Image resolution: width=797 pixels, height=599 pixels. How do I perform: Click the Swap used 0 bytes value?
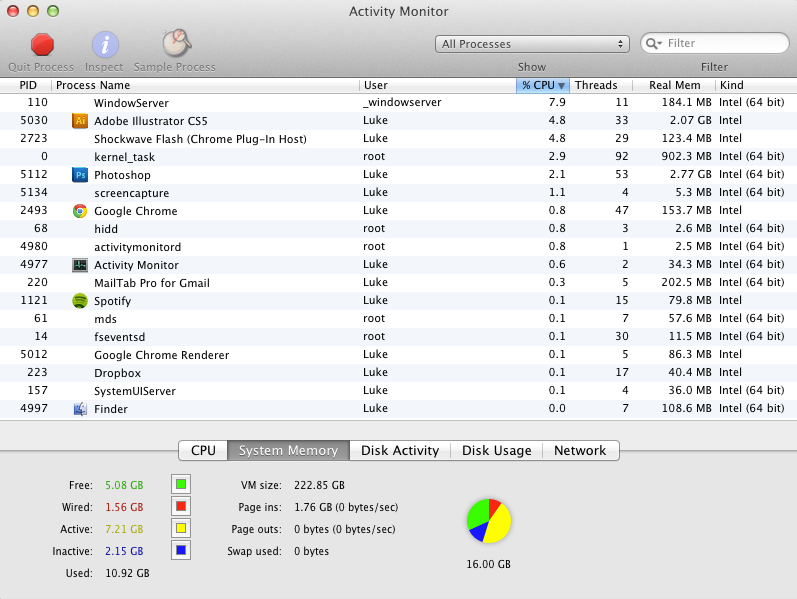[311, 551]
